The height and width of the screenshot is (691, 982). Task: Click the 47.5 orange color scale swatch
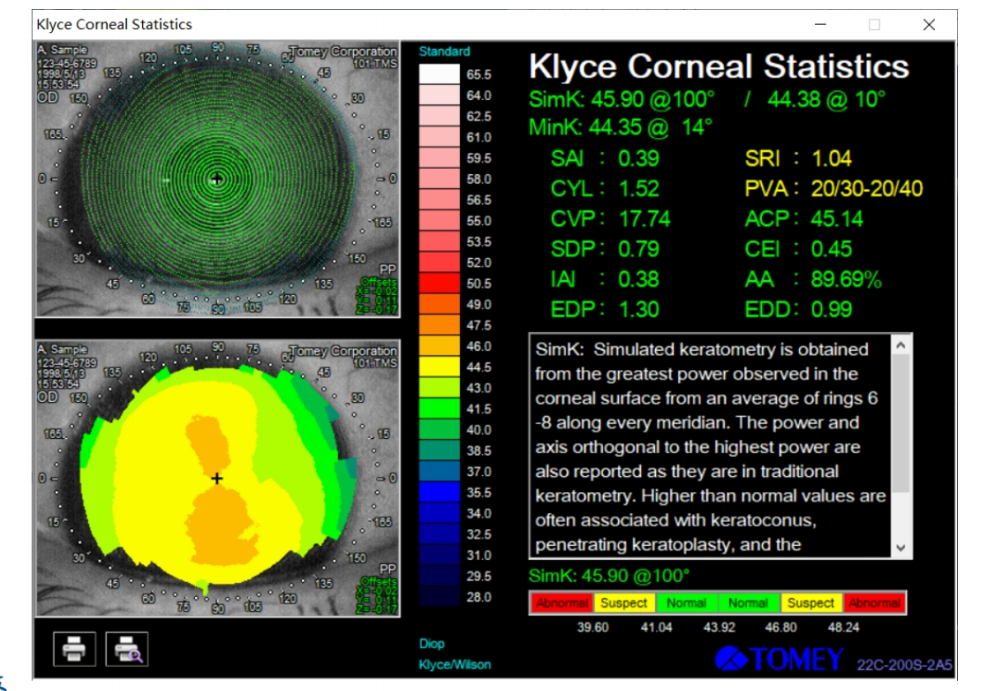439,325
